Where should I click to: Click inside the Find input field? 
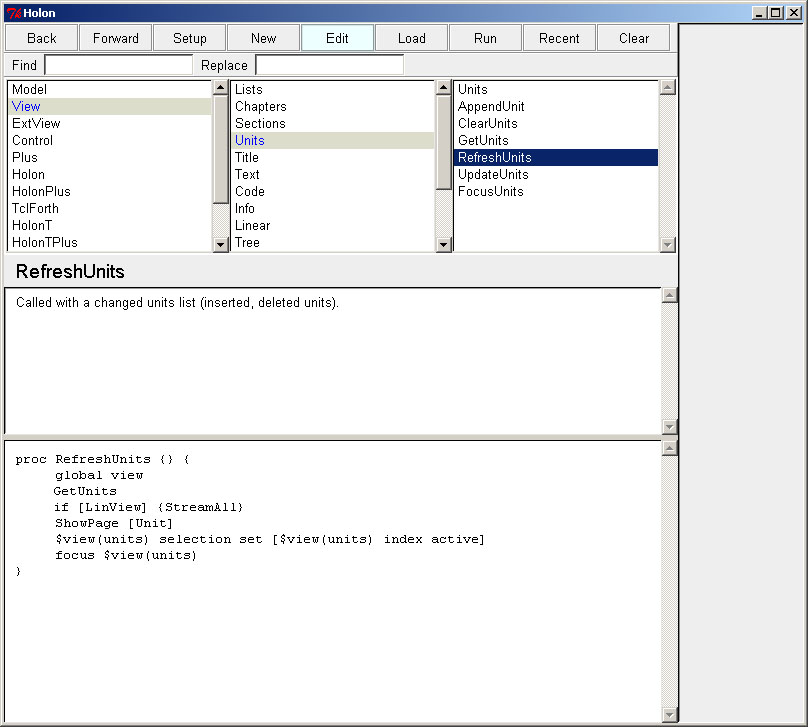[x=118, y=64]
